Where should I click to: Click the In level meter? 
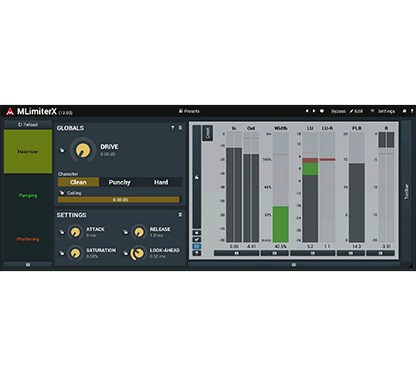234,187
